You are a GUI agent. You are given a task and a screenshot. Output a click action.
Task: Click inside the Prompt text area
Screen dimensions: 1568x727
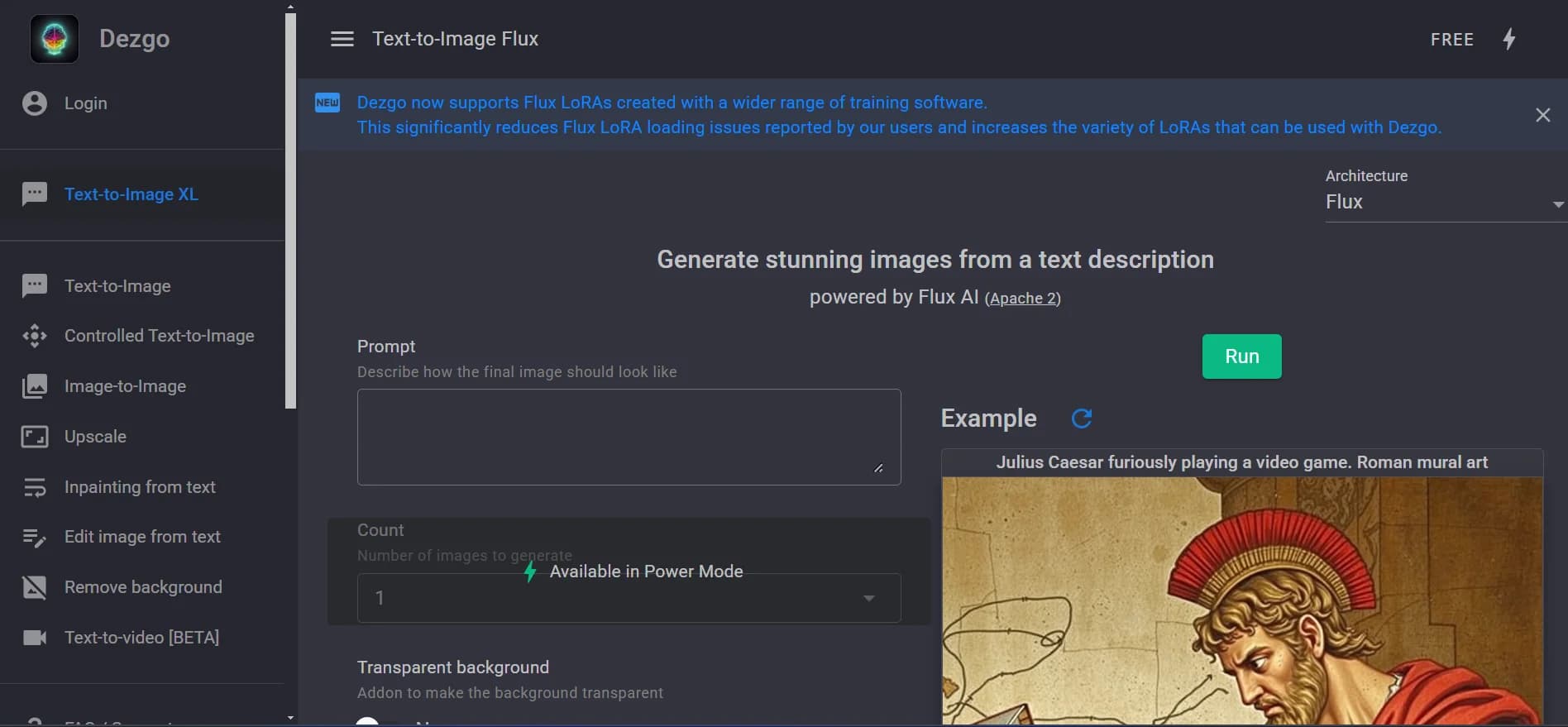pos(629,437)
